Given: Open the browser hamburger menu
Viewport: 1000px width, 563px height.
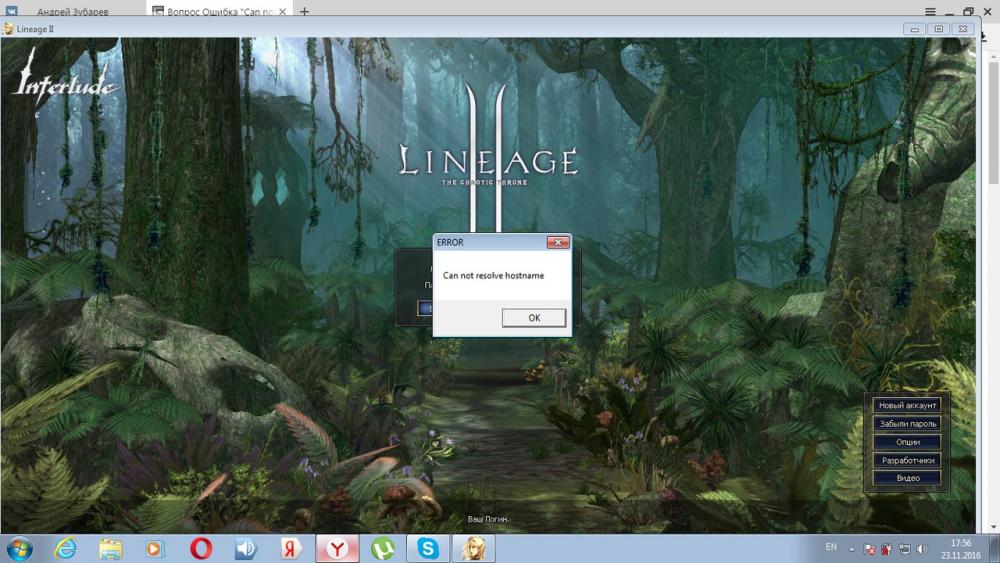Looking at the screenshot, I should click(931, 12).
